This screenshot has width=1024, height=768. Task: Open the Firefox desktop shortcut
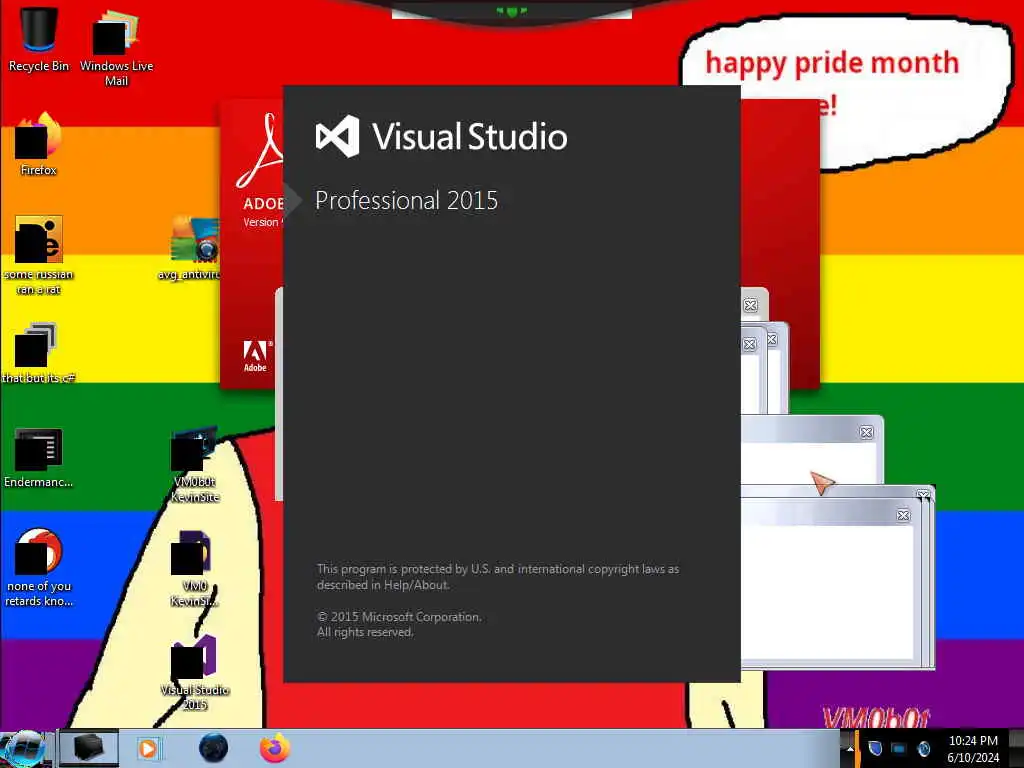[x=39, y=144]
